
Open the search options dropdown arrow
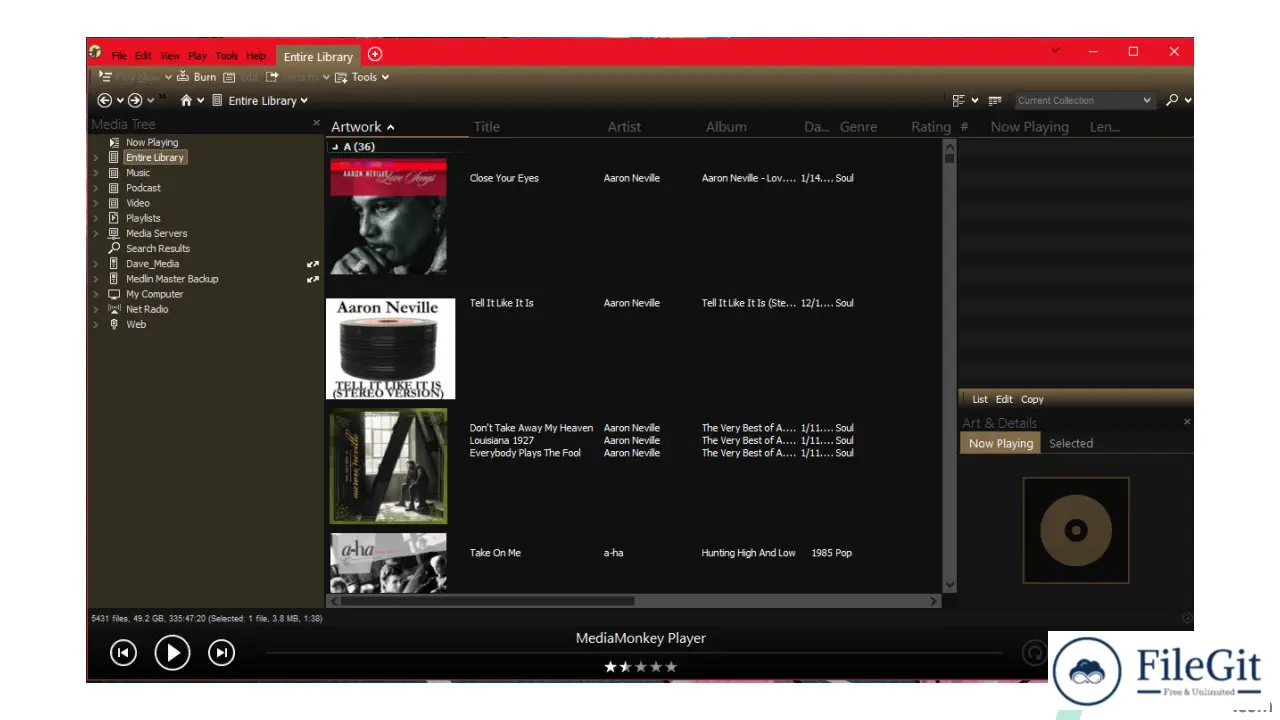point(1188,100)
